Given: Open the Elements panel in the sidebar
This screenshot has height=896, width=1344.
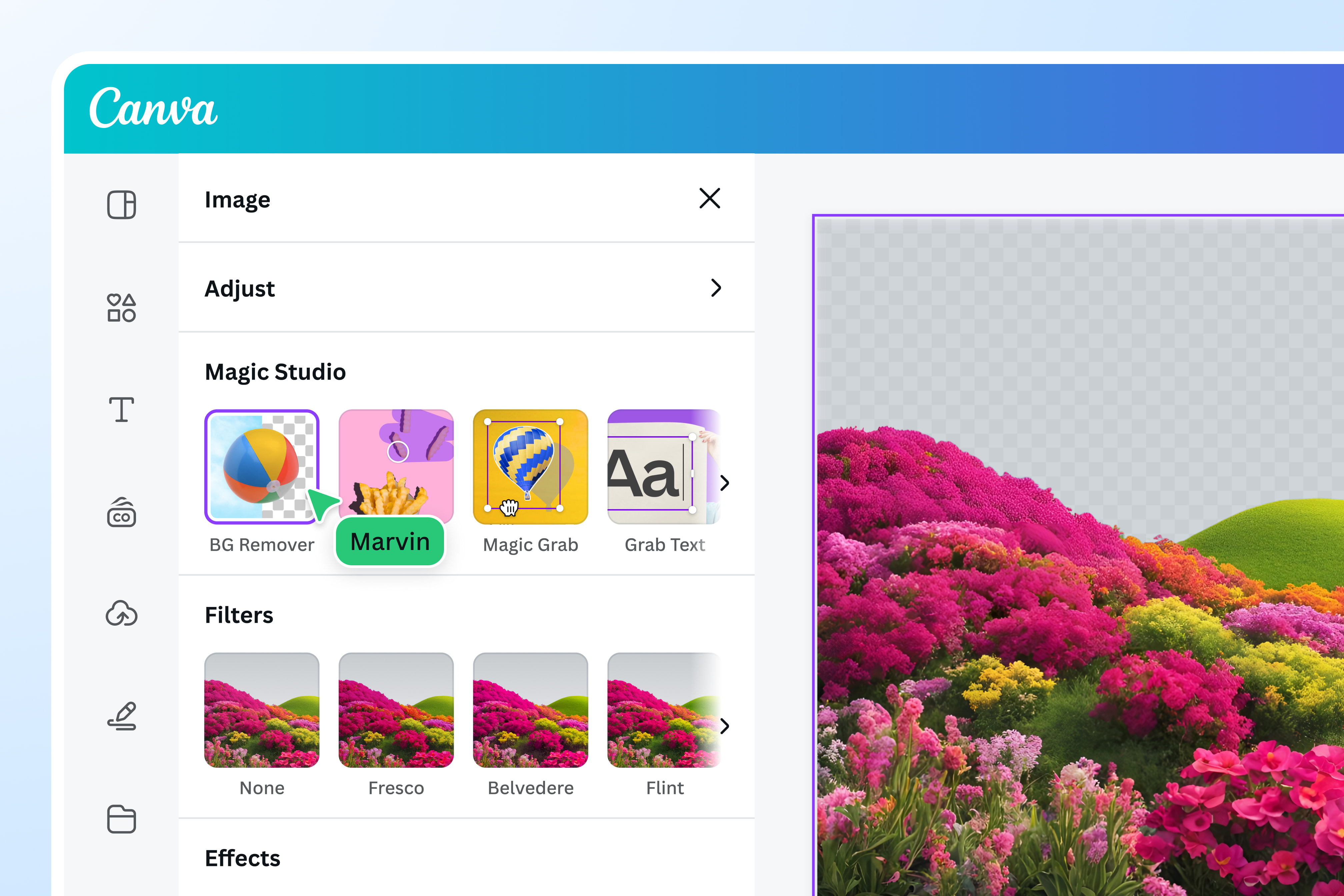Looking at the screenshot, I should click(121, 307).
